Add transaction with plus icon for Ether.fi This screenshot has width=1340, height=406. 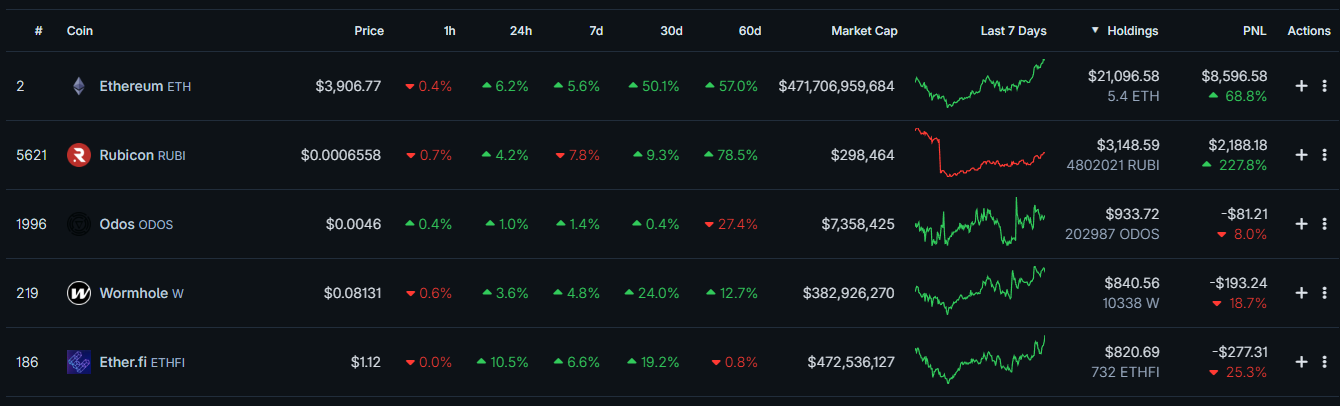click(x=1301, y=362)
